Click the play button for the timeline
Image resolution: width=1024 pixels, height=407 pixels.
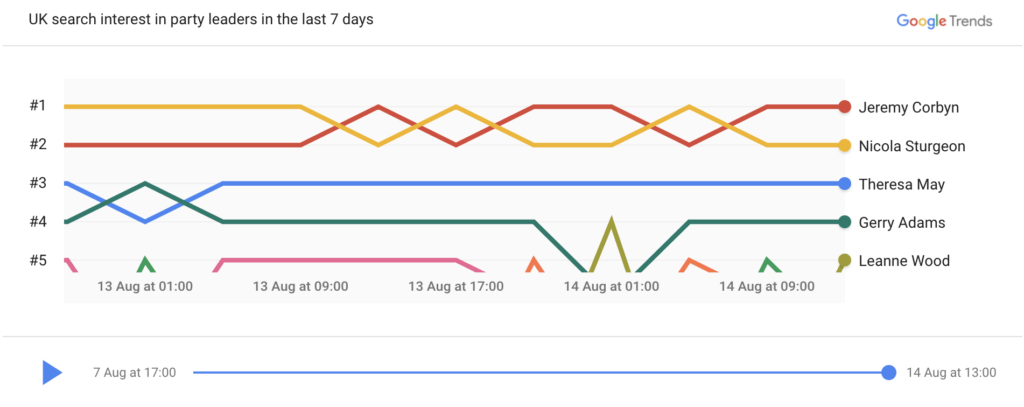[x=52, y=372]
